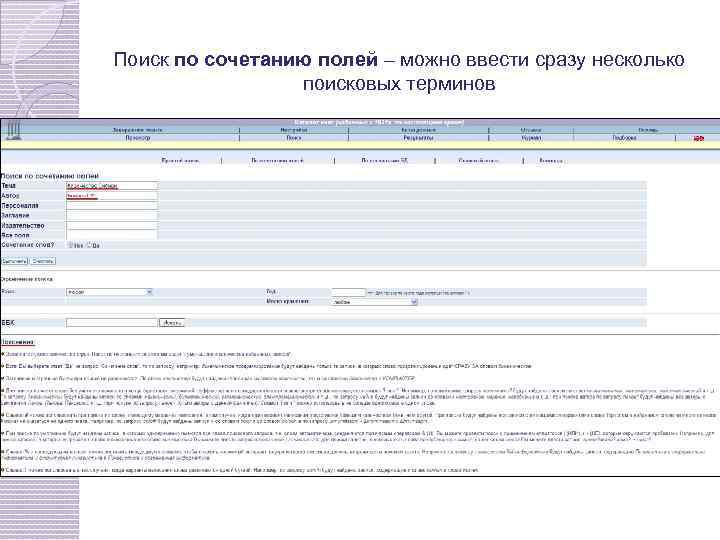Click into the Автор input field
The image size is (720, 540).
[x=112, y=196]
